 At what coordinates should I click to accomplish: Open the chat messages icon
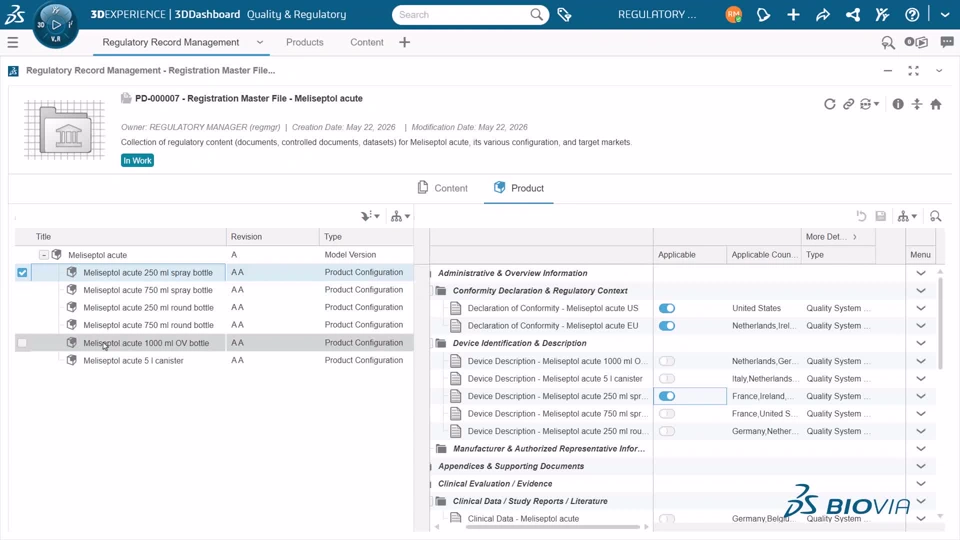point(947,42)
